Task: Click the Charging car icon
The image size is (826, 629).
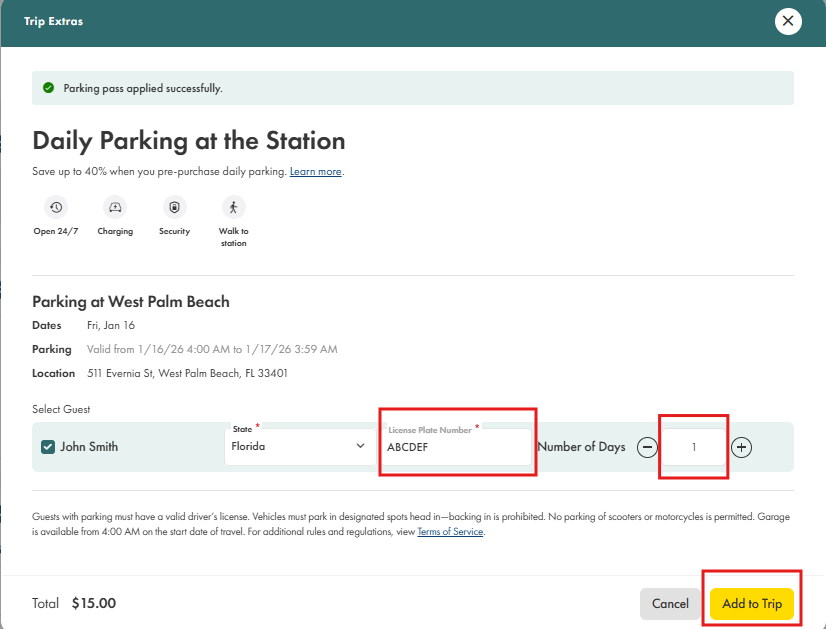Action: coord(115,207)
